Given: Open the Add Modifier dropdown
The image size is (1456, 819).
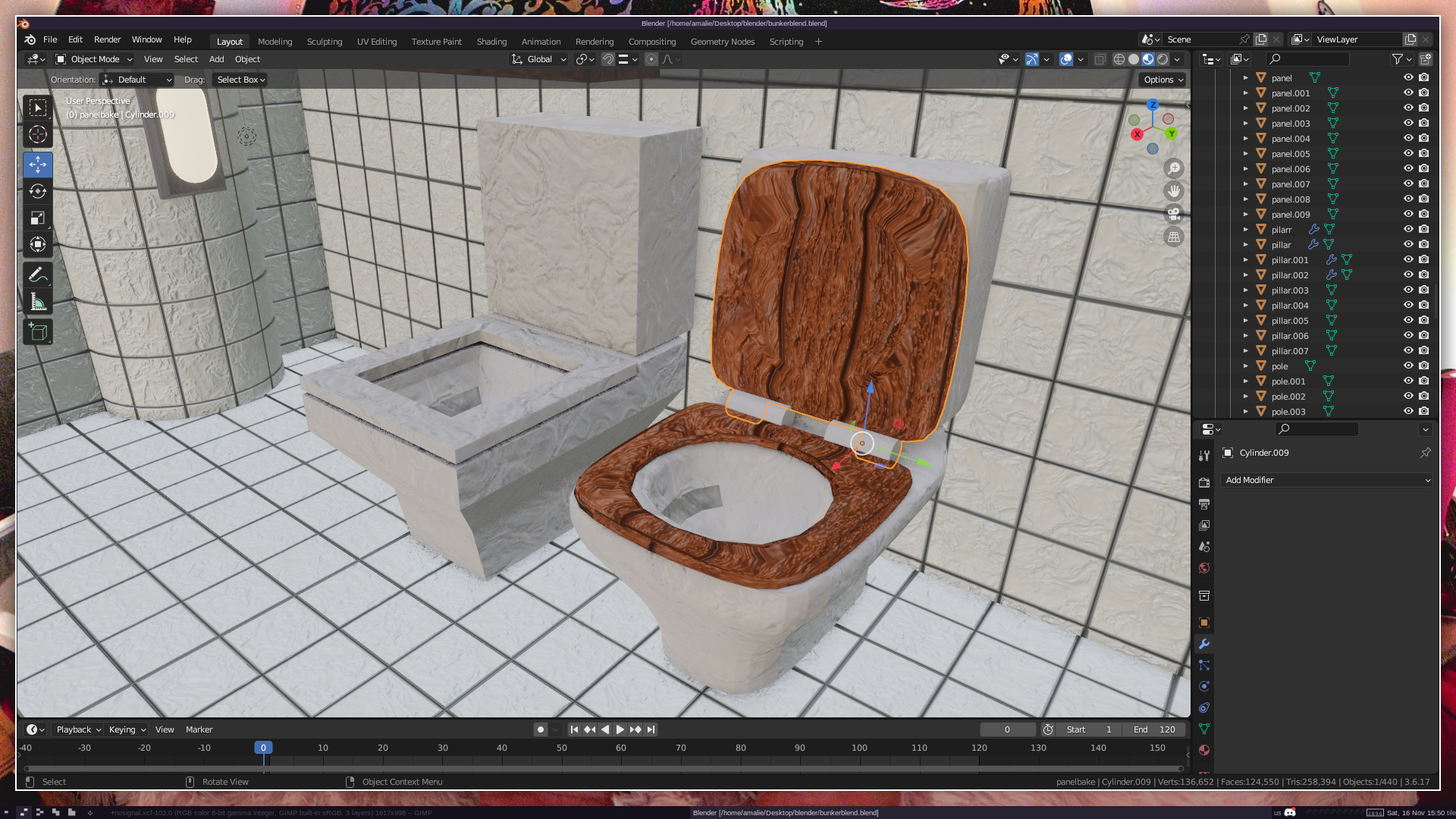Looking at the screenshot, I should point(1327,480).
